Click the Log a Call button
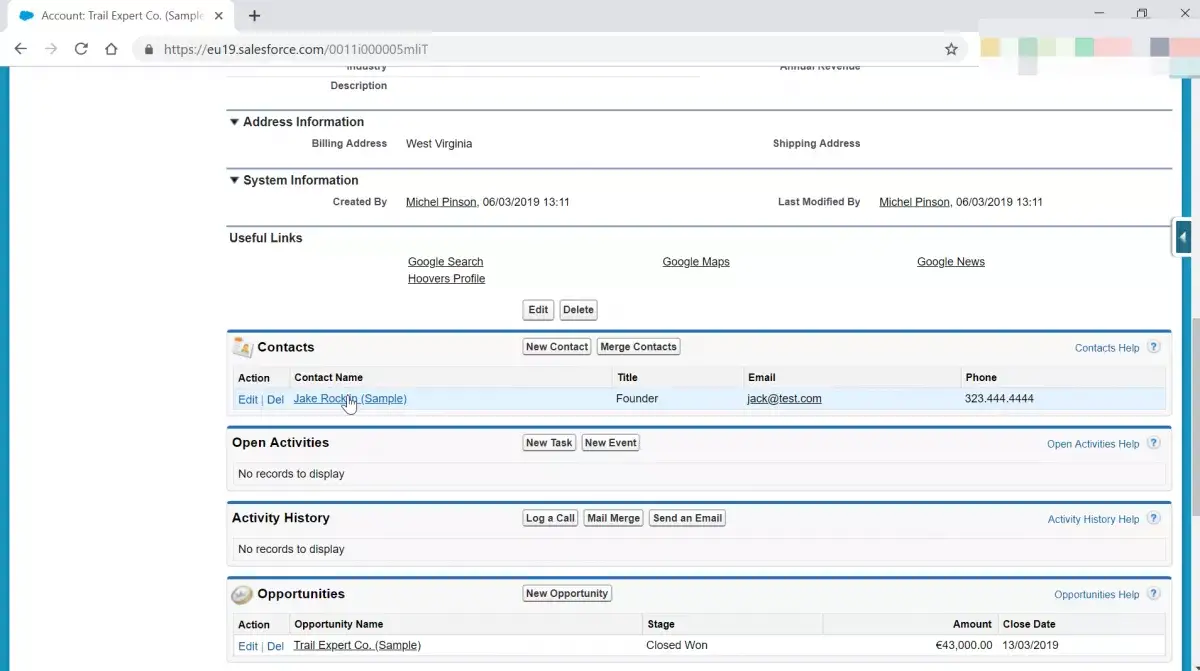 pos(551,518)
